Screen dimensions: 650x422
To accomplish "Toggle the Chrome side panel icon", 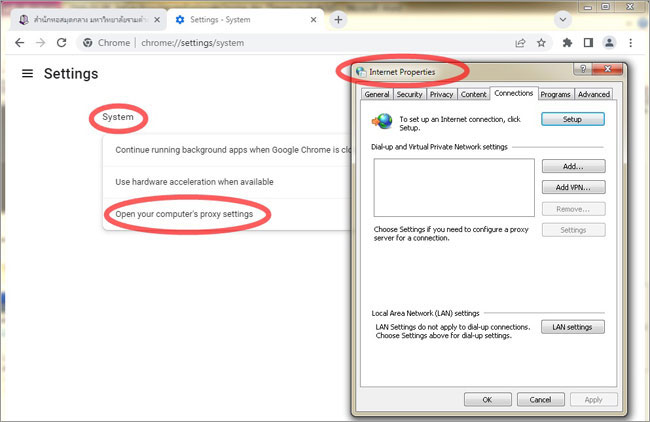I will click(x=589, y=43).
